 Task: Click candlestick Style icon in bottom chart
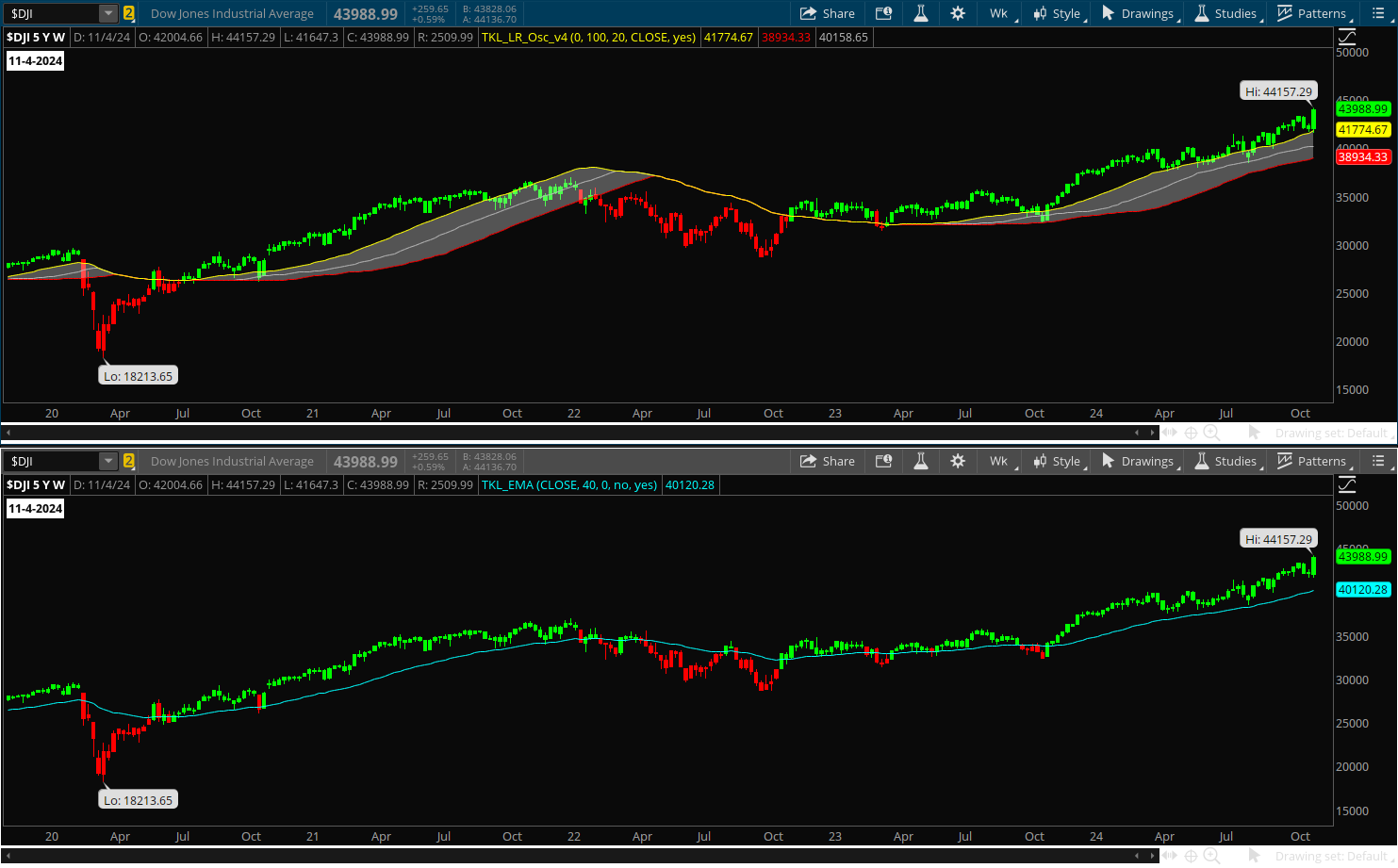coord(1040,461)
